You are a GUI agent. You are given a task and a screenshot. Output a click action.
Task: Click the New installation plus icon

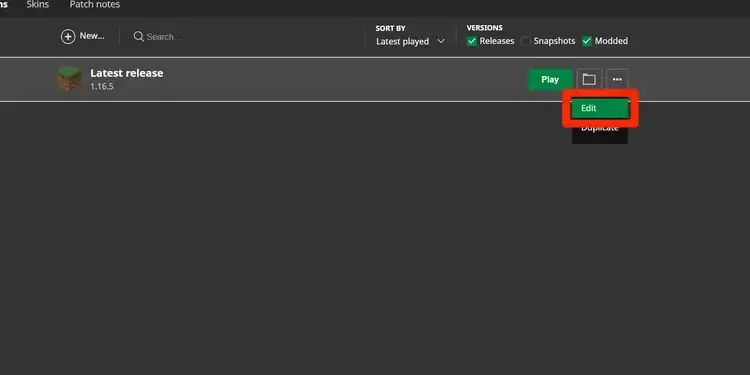click(68, 36)
